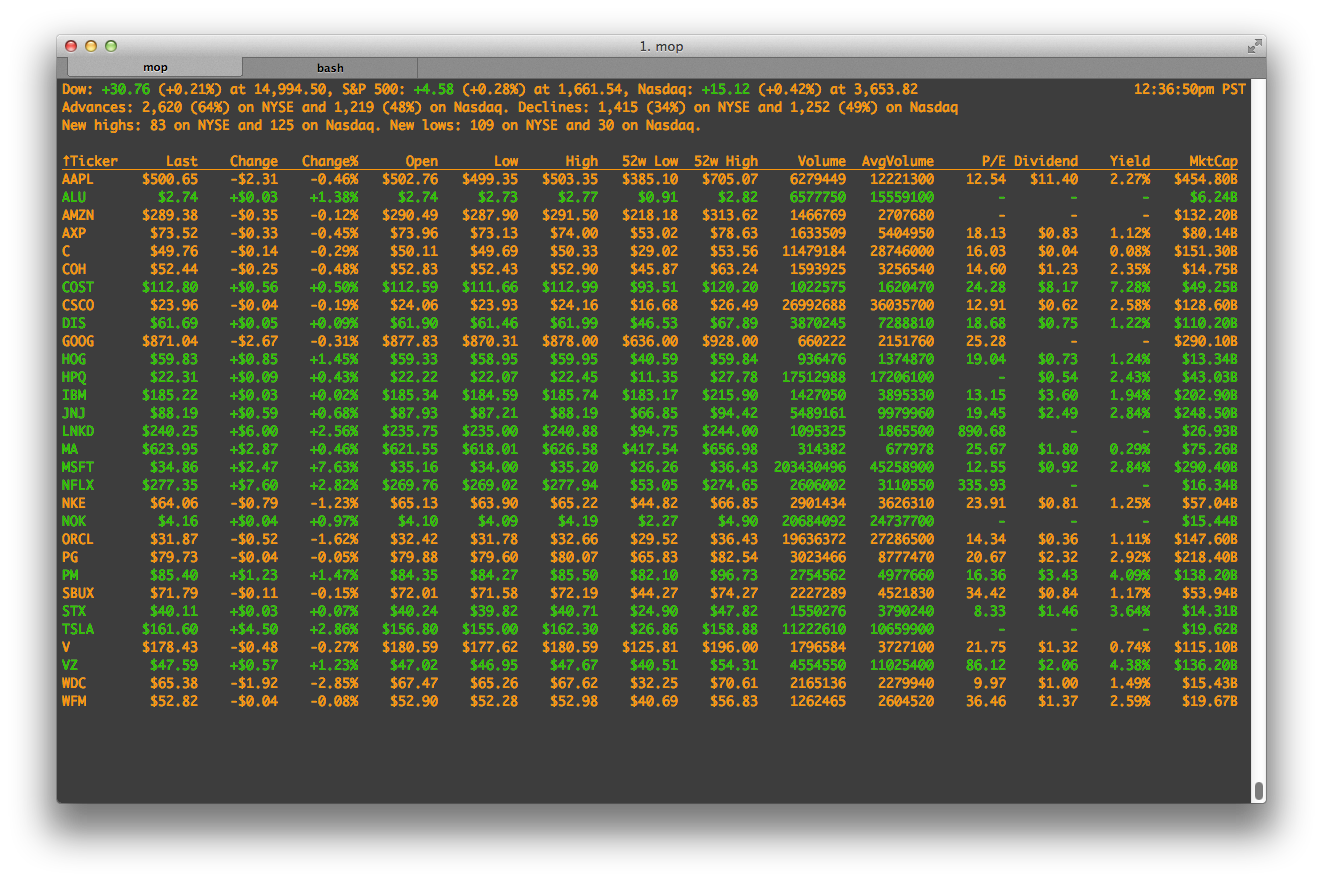1323x882 pixels.
Task: Click COST yield value 7.28%
Action: click(x=1130, y=287)
